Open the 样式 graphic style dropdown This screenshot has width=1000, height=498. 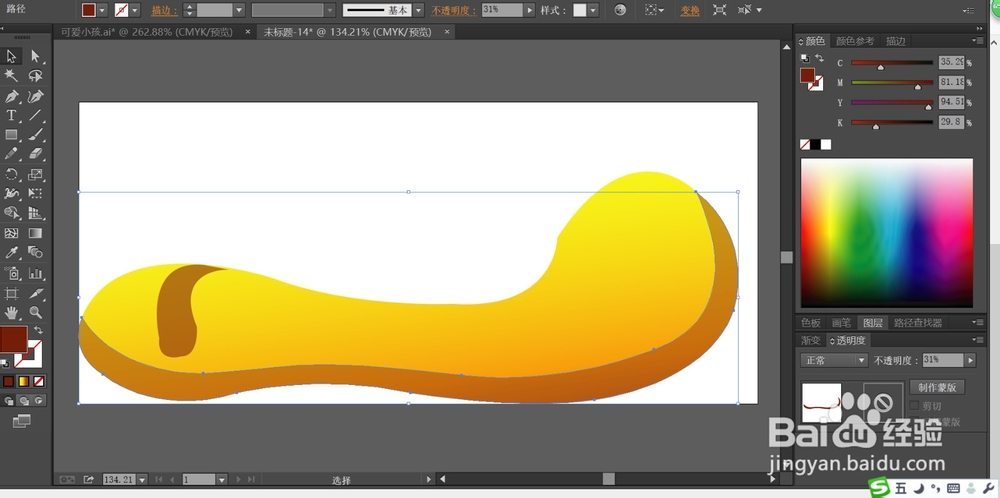[593, 10]
